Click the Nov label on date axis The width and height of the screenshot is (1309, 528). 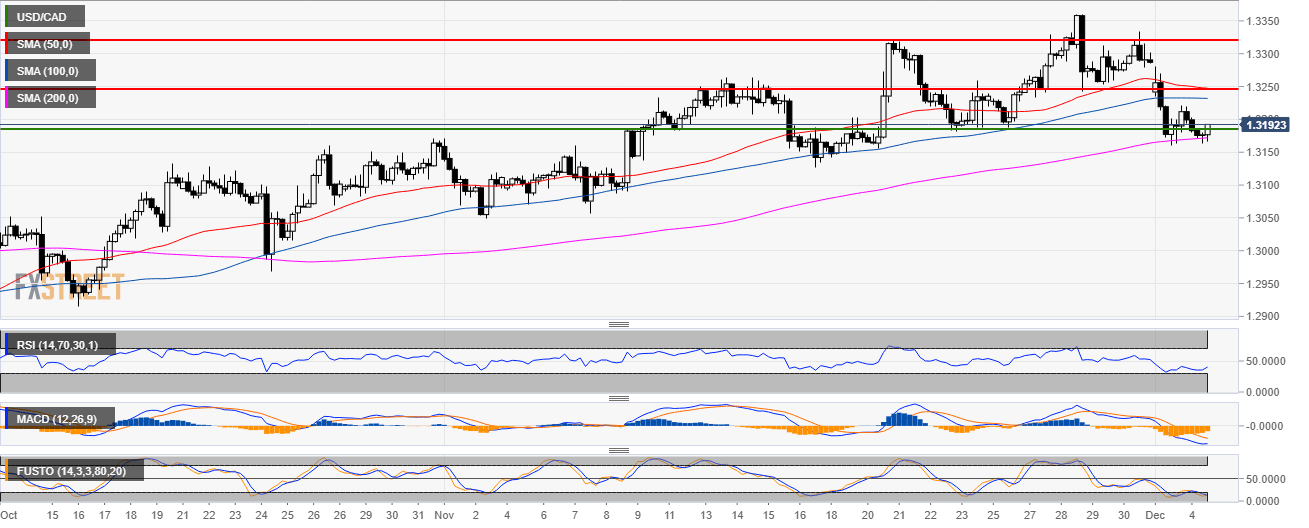pyautogui.click(x=442, y=514)
